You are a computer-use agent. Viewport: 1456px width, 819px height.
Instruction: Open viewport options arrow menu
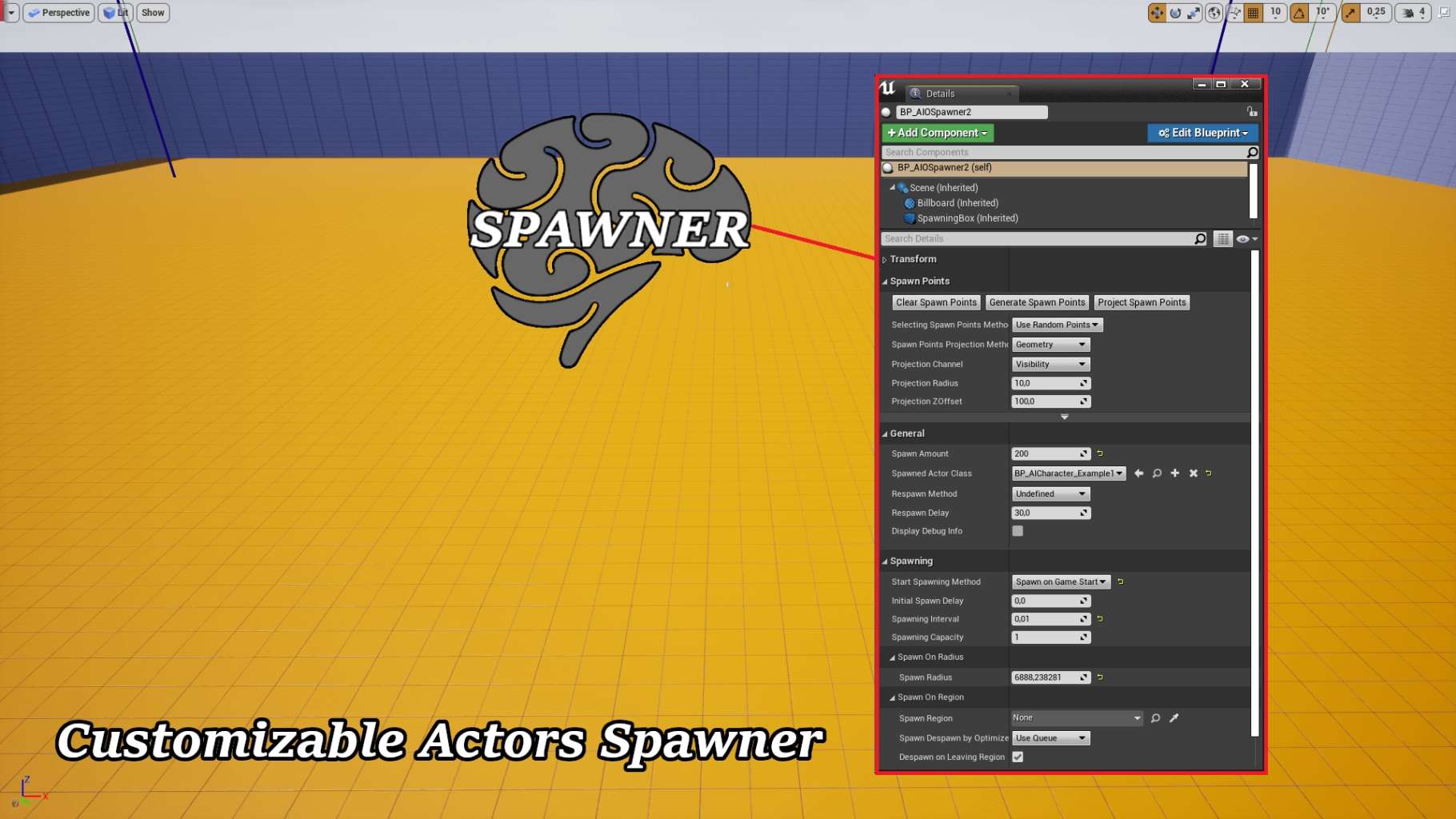(x=11, y=13)
